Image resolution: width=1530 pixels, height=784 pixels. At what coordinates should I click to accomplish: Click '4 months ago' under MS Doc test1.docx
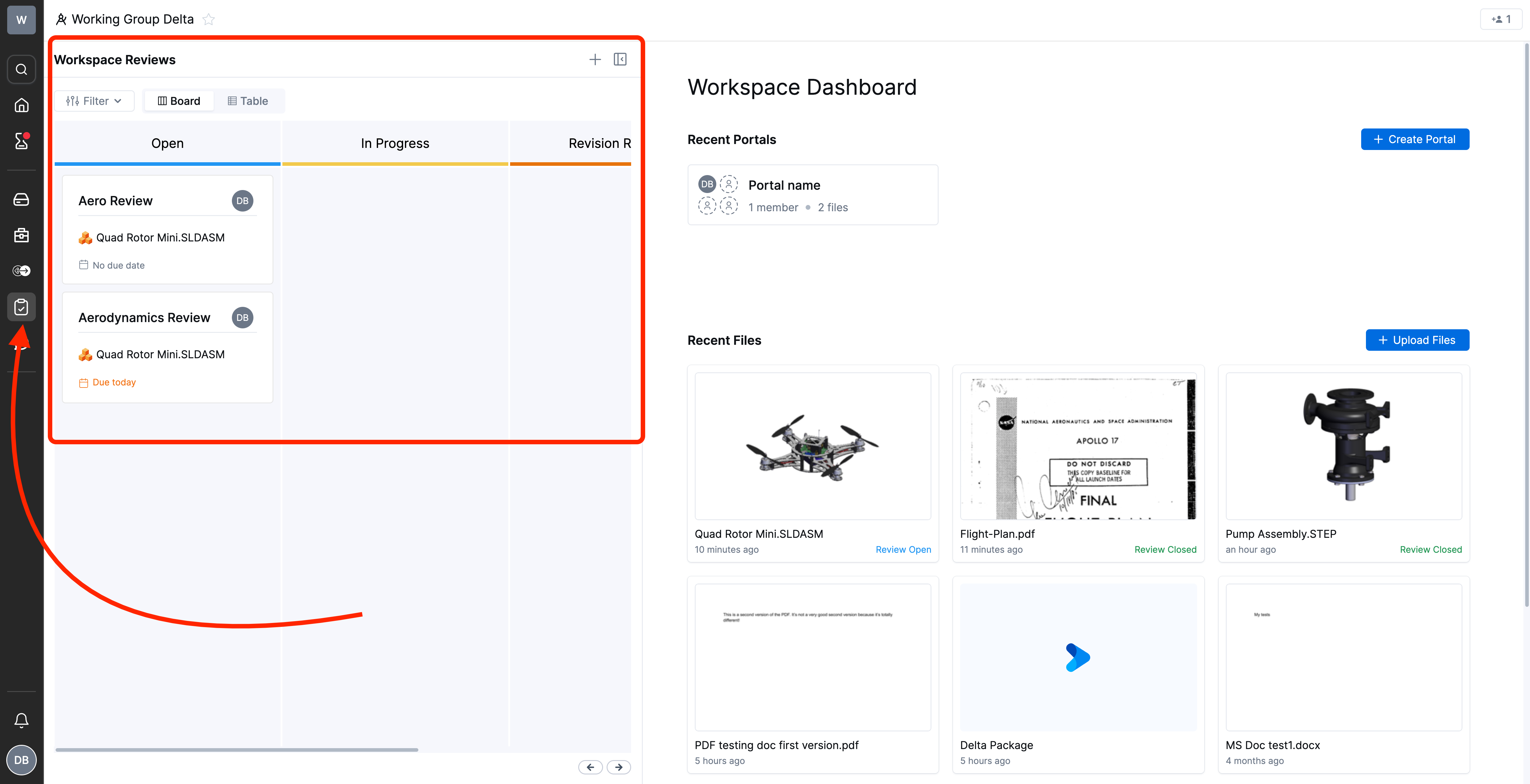[1254, 761]
